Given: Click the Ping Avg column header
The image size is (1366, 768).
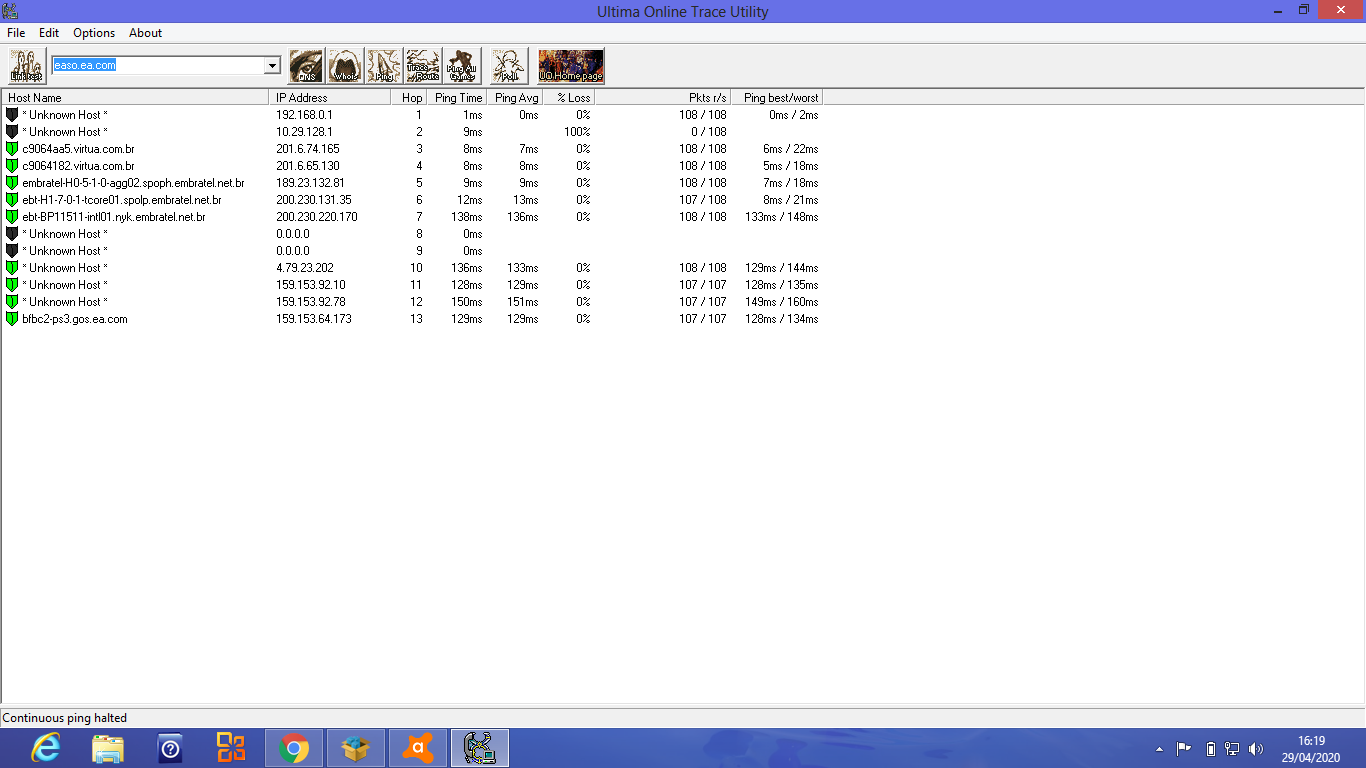Looking at the screenshot, I should [x=515, y=98].
